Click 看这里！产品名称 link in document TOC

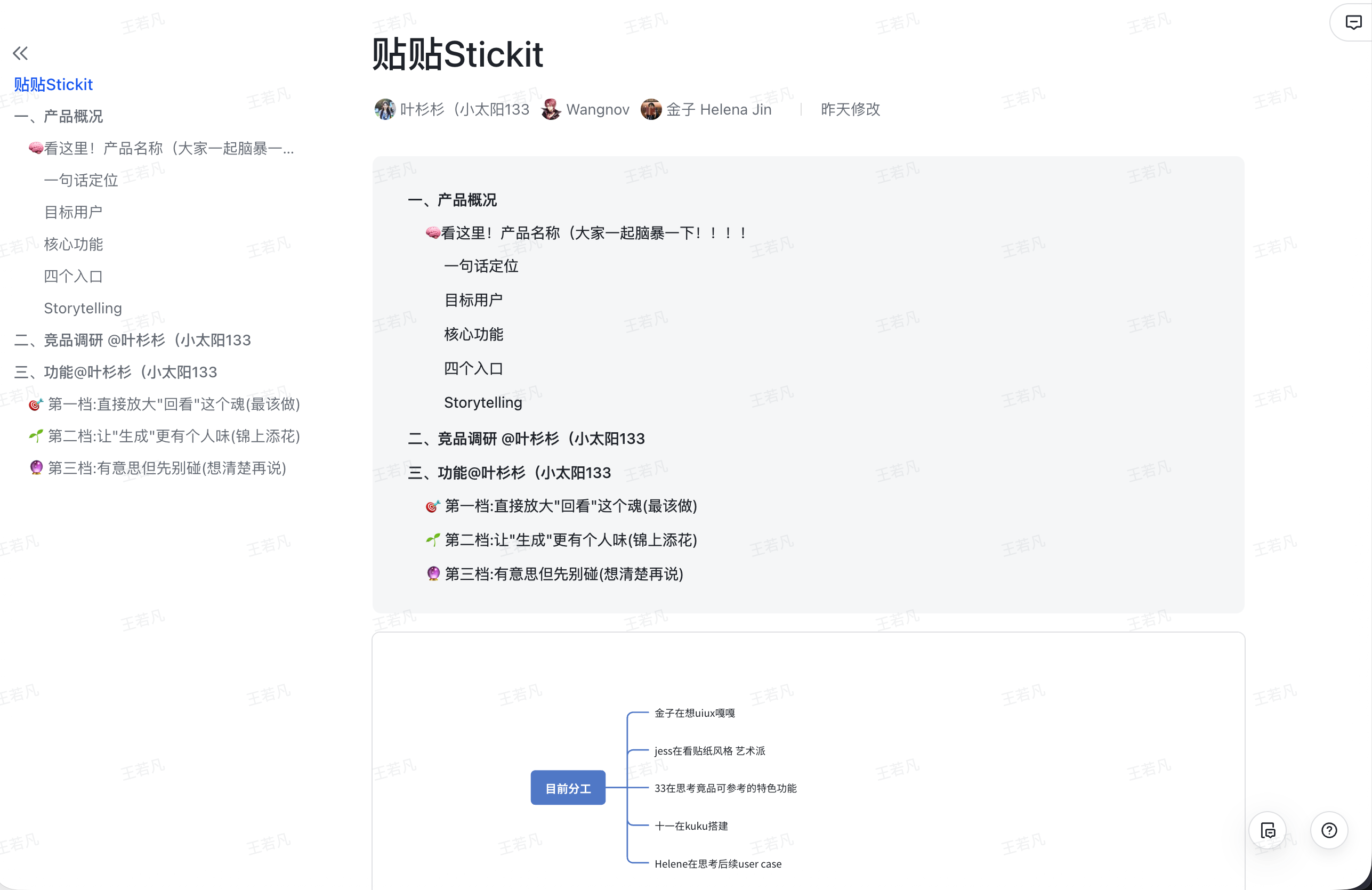click(x=587, y=233)
